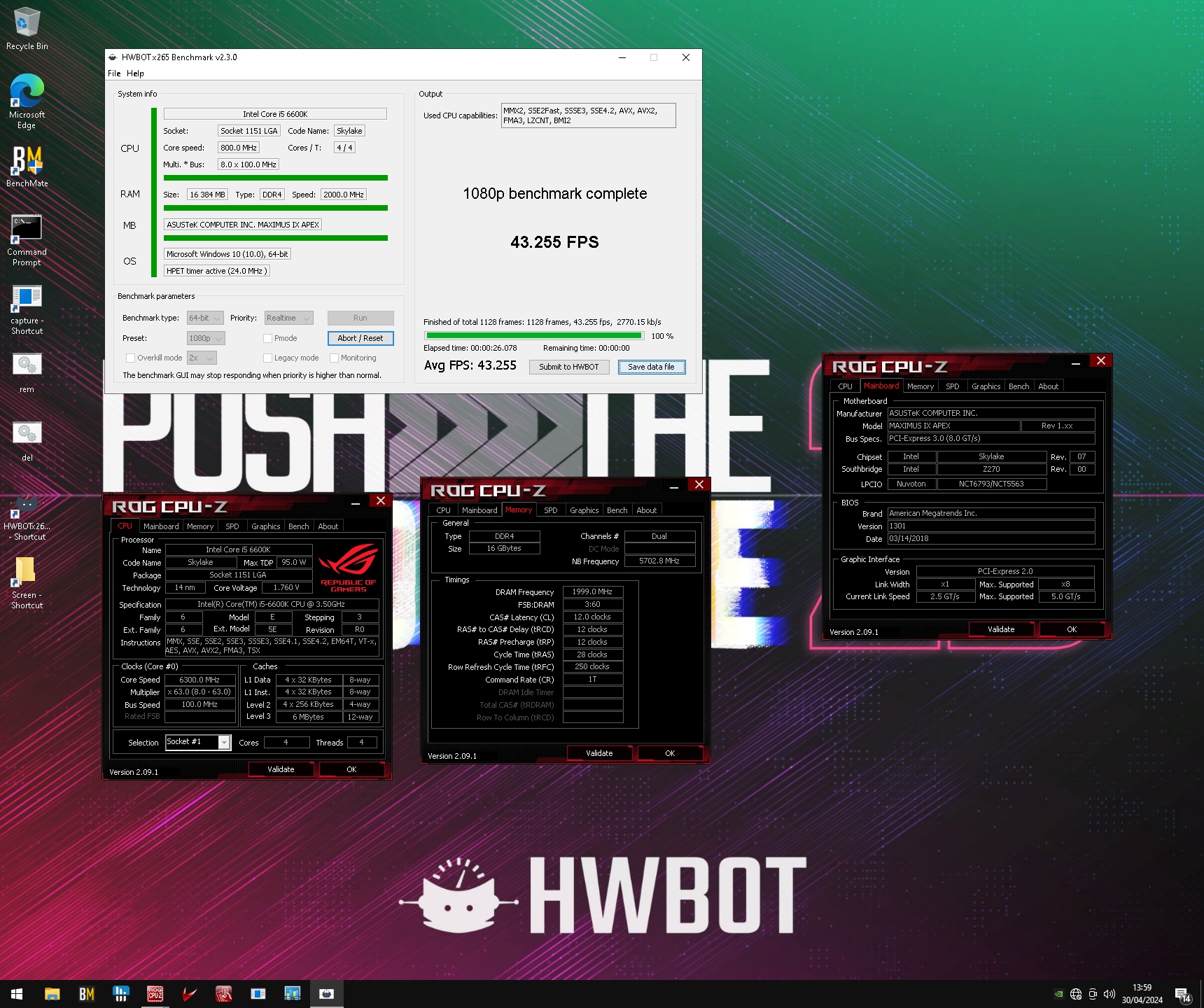The image size is (1204, 1008).
Task: Click the HPET timer active field
Action: click(216, 271)
